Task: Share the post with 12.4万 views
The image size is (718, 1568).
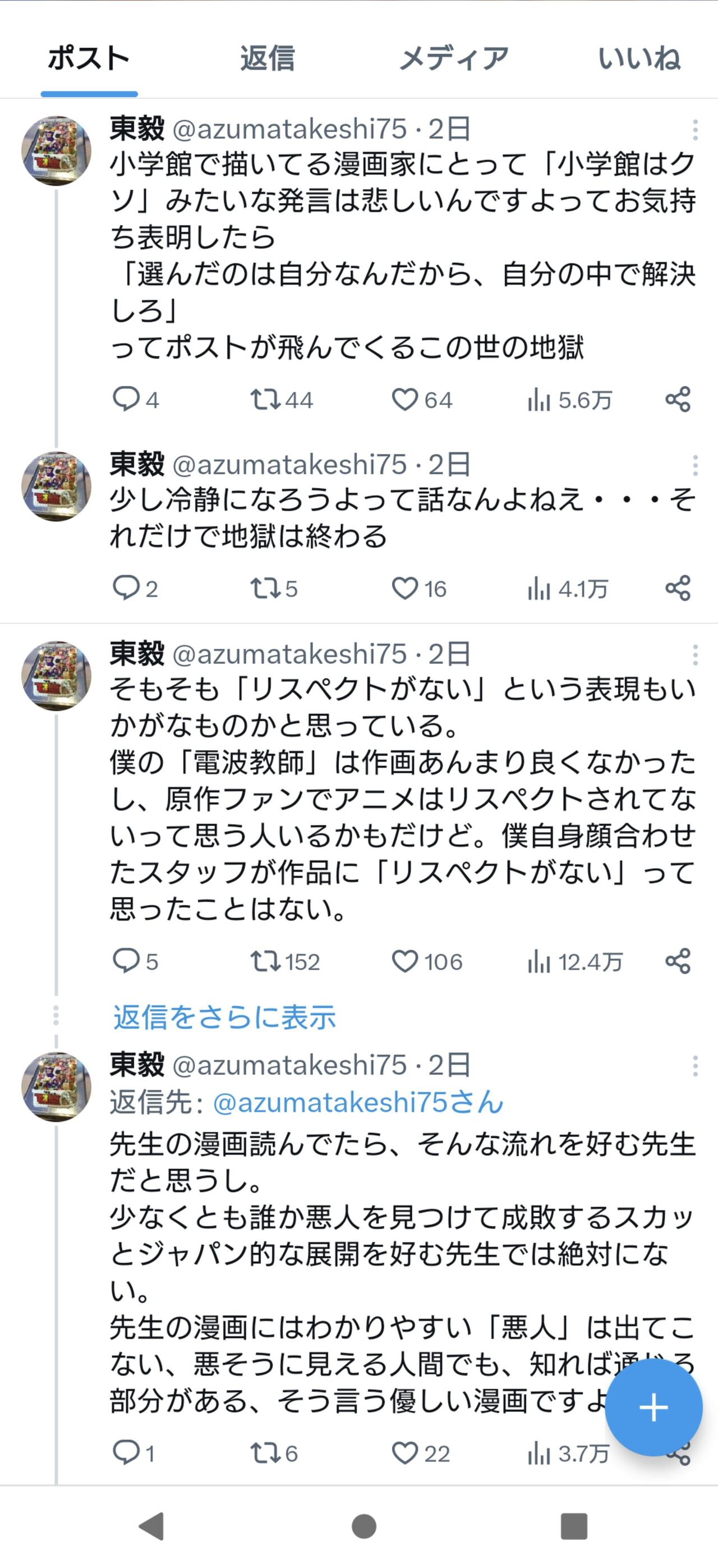Action: click(x=677, y=961)
